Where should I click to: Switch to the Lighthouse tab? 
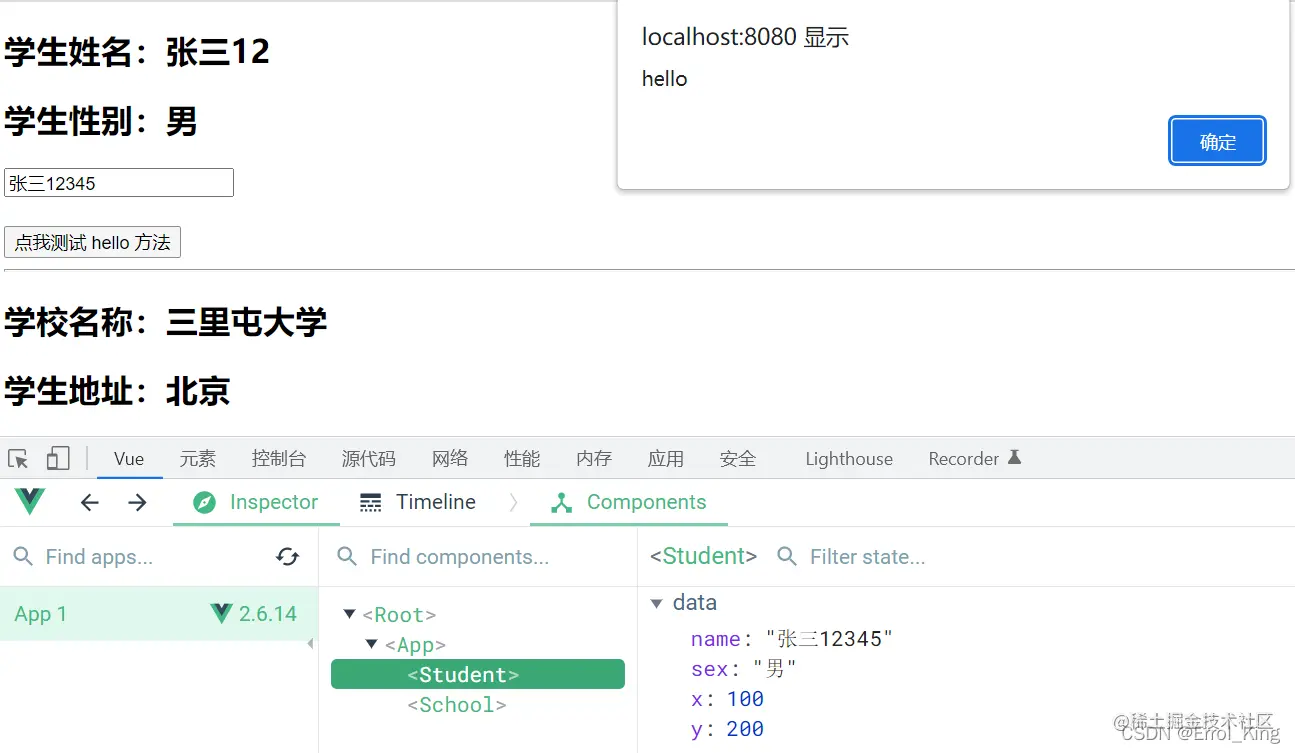(x=848, y=458)
